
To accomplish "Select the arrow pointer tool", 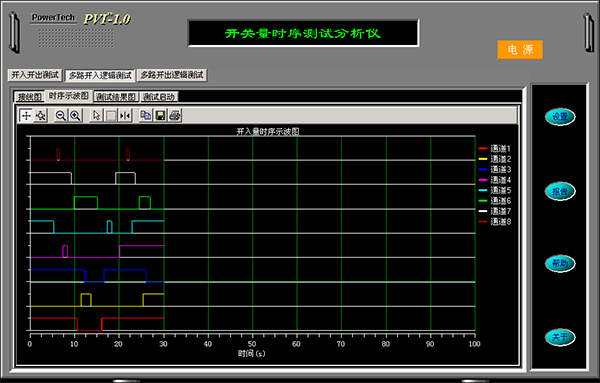I will tap(96, 116).
